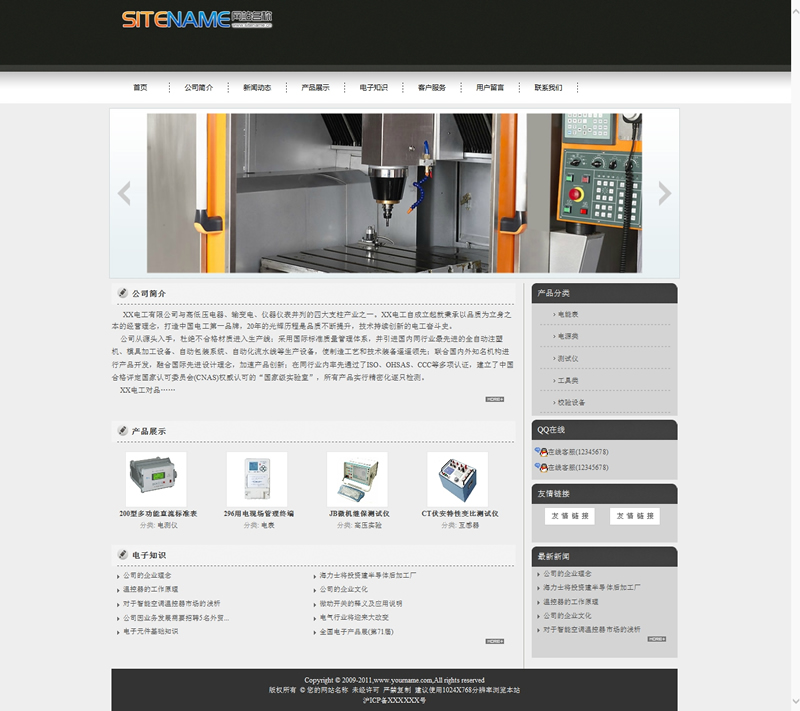Click the pencil icon beside 电子知识 heading

coord(121,555)
